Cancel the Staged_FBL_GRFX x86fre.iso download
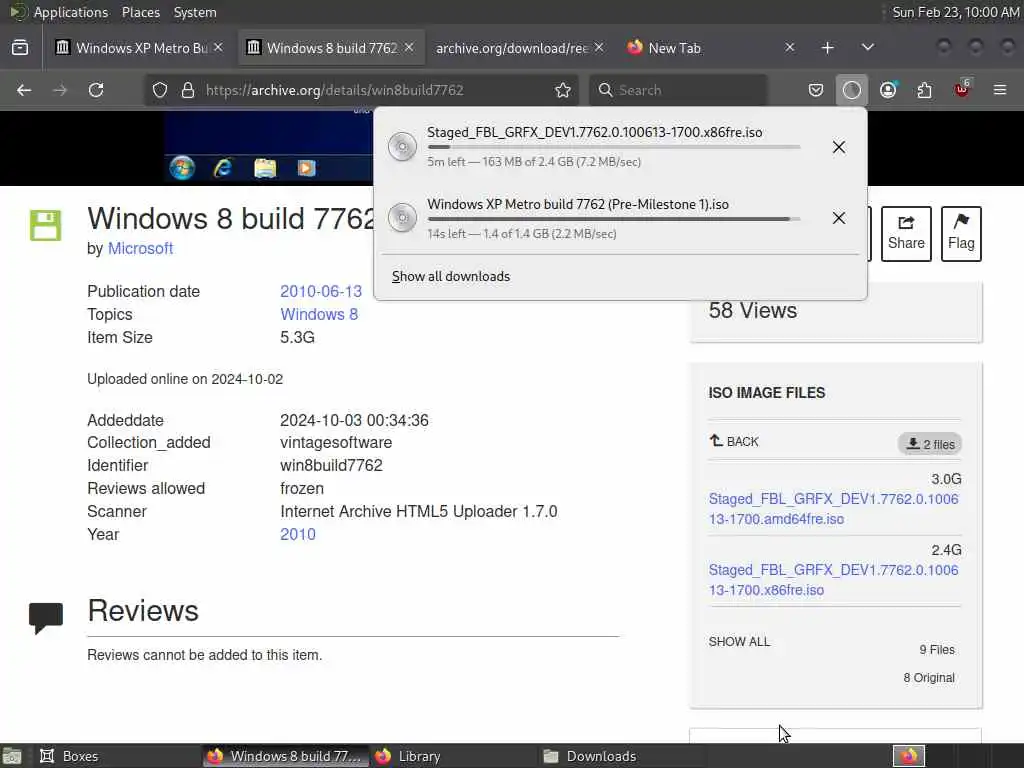 (839, 147)
